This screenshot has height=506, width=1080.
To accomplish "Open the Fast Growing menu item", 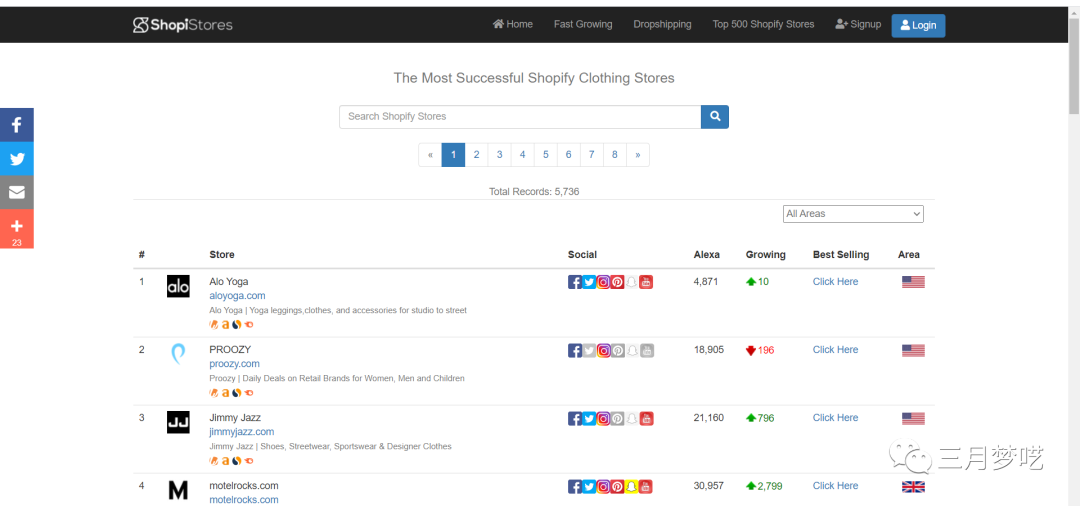I will tap(583, 24).
